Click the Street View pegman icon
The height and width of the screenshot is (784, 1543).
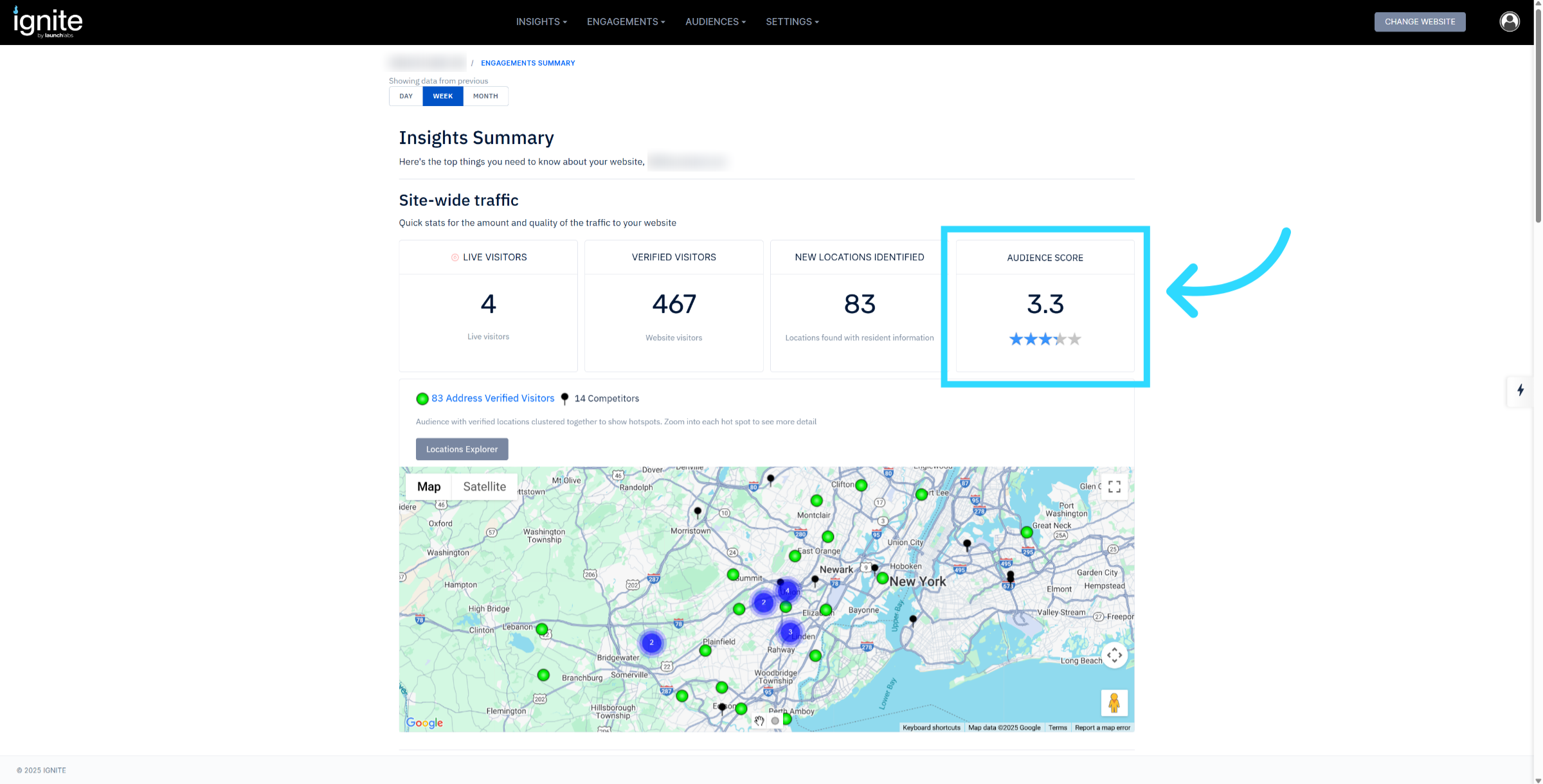pyautogui.click(x=1114, y=702)
